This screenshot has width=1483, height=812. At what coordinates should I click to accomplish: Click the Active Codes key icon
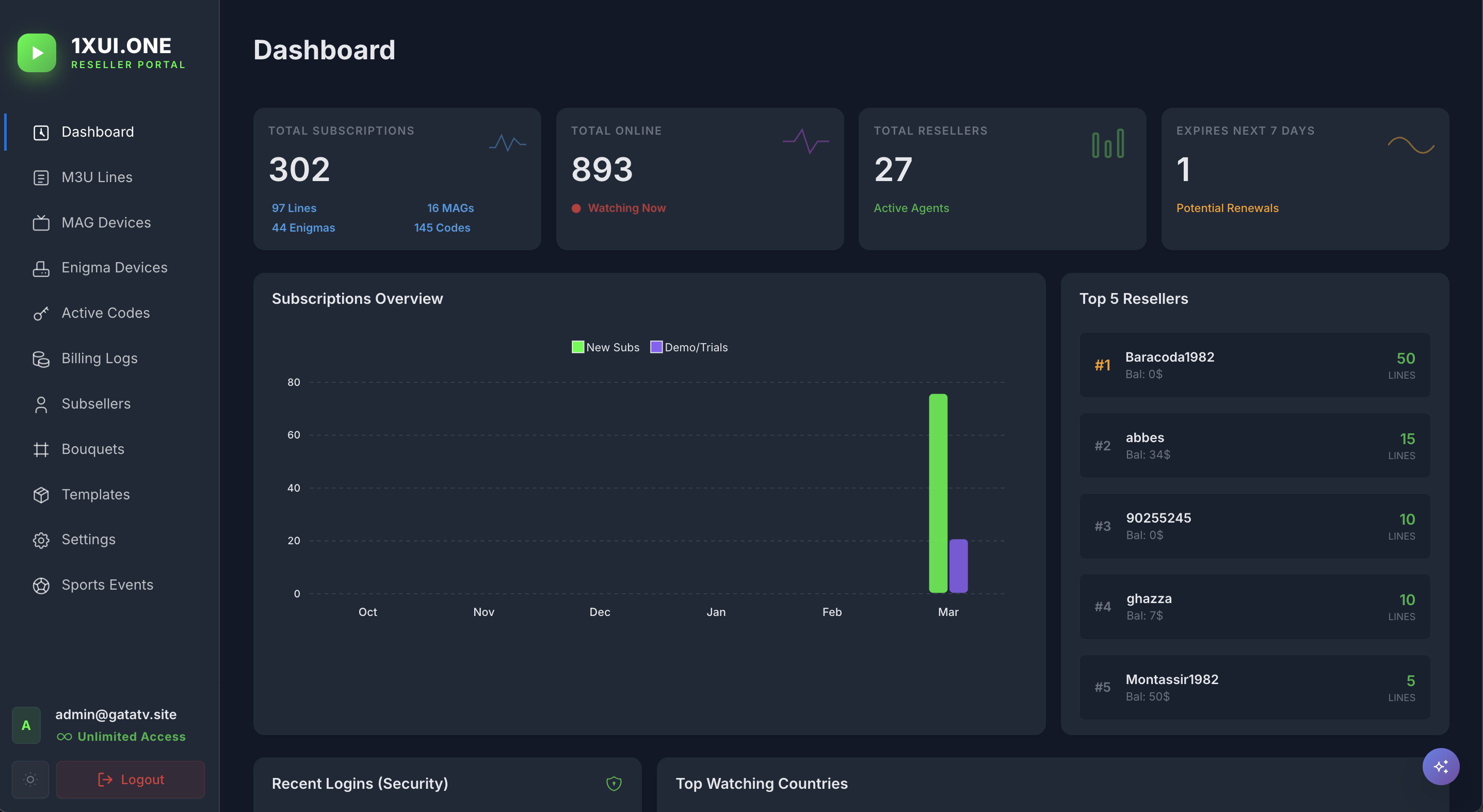(40, 313)
